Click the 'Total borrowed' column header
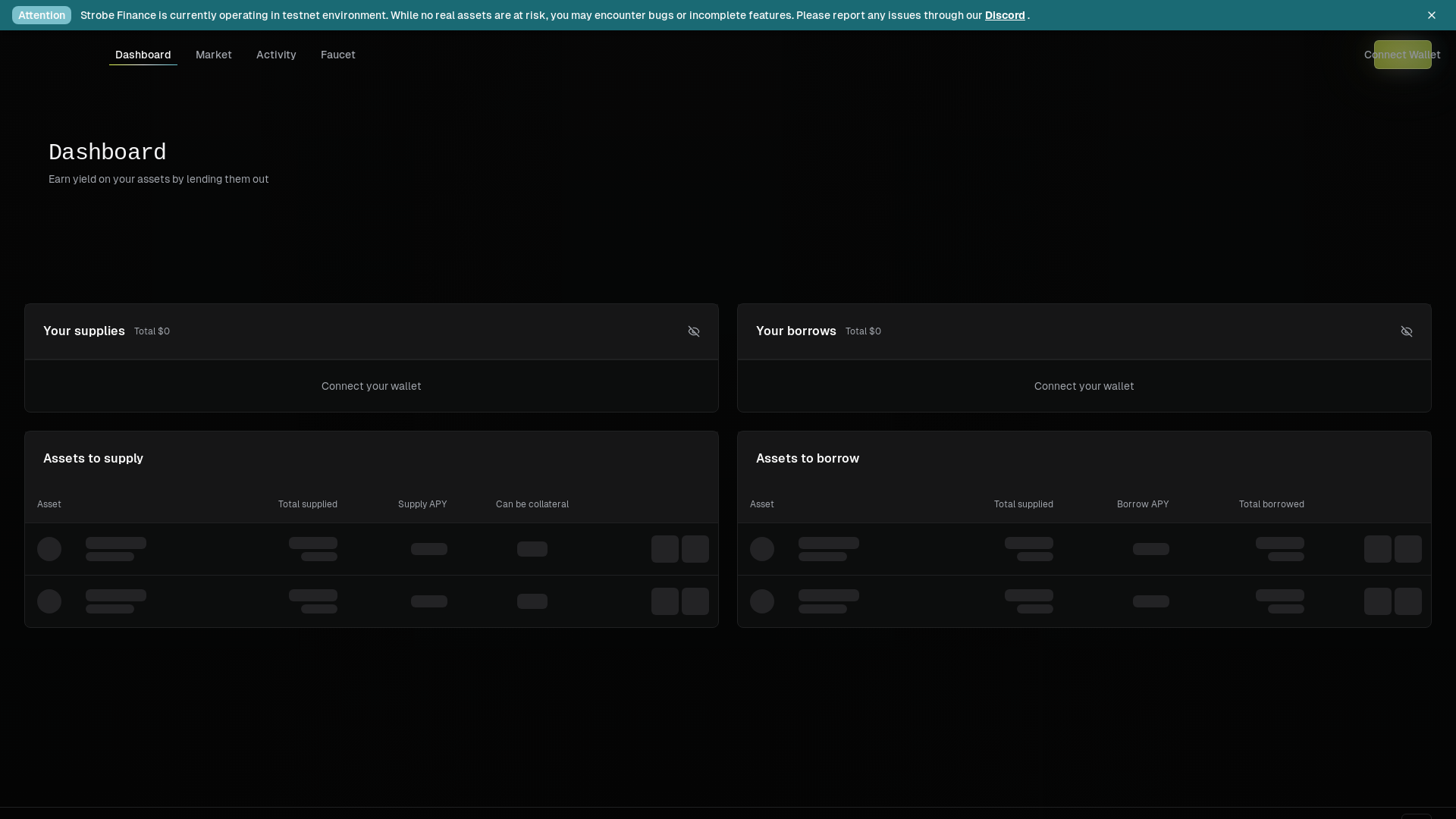This screenshot has width=1456, height=819. (1272, 504)
